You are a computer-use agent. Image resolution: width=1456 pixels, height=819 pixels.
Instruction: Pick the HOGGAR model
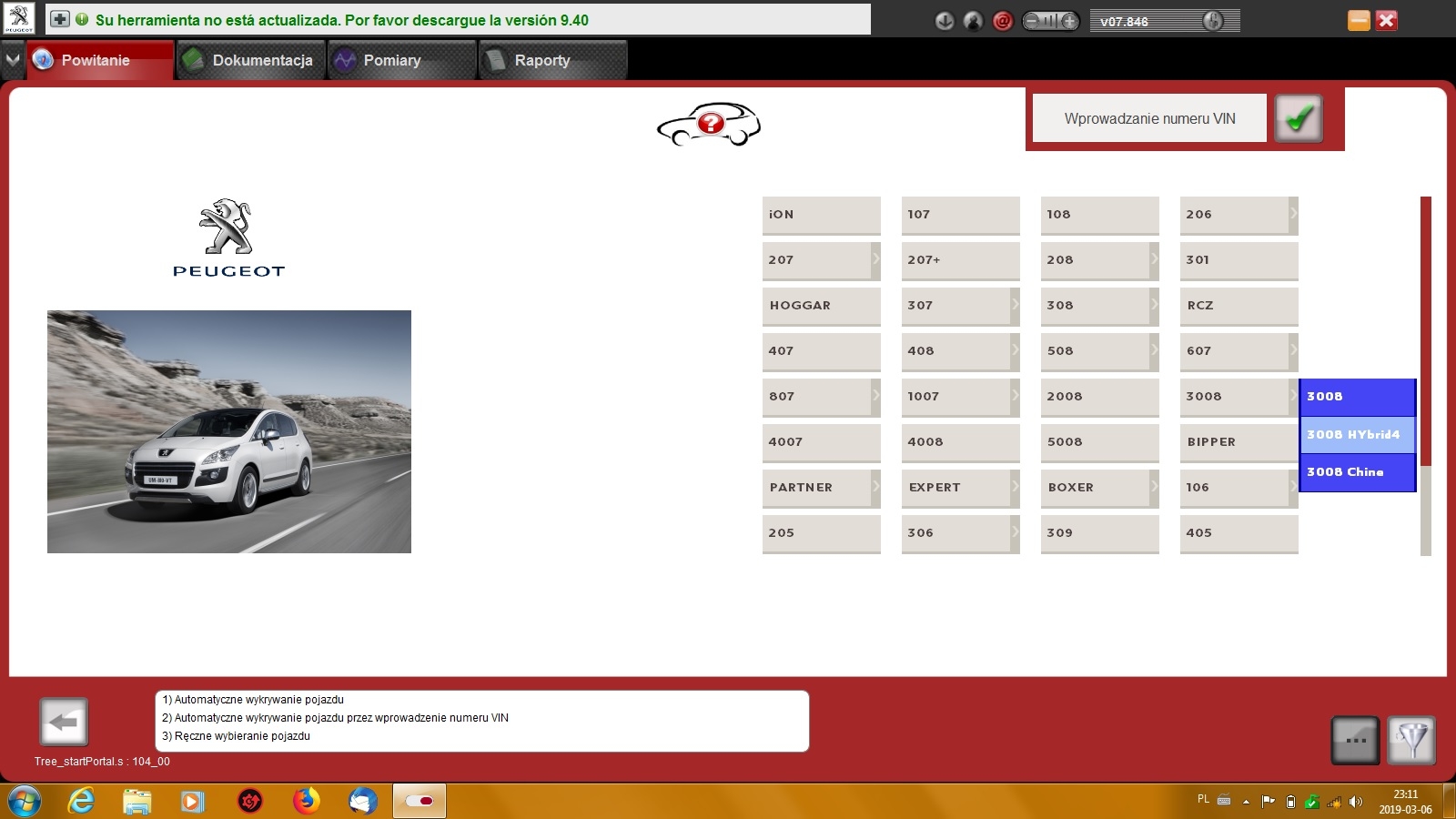[822, 306]
